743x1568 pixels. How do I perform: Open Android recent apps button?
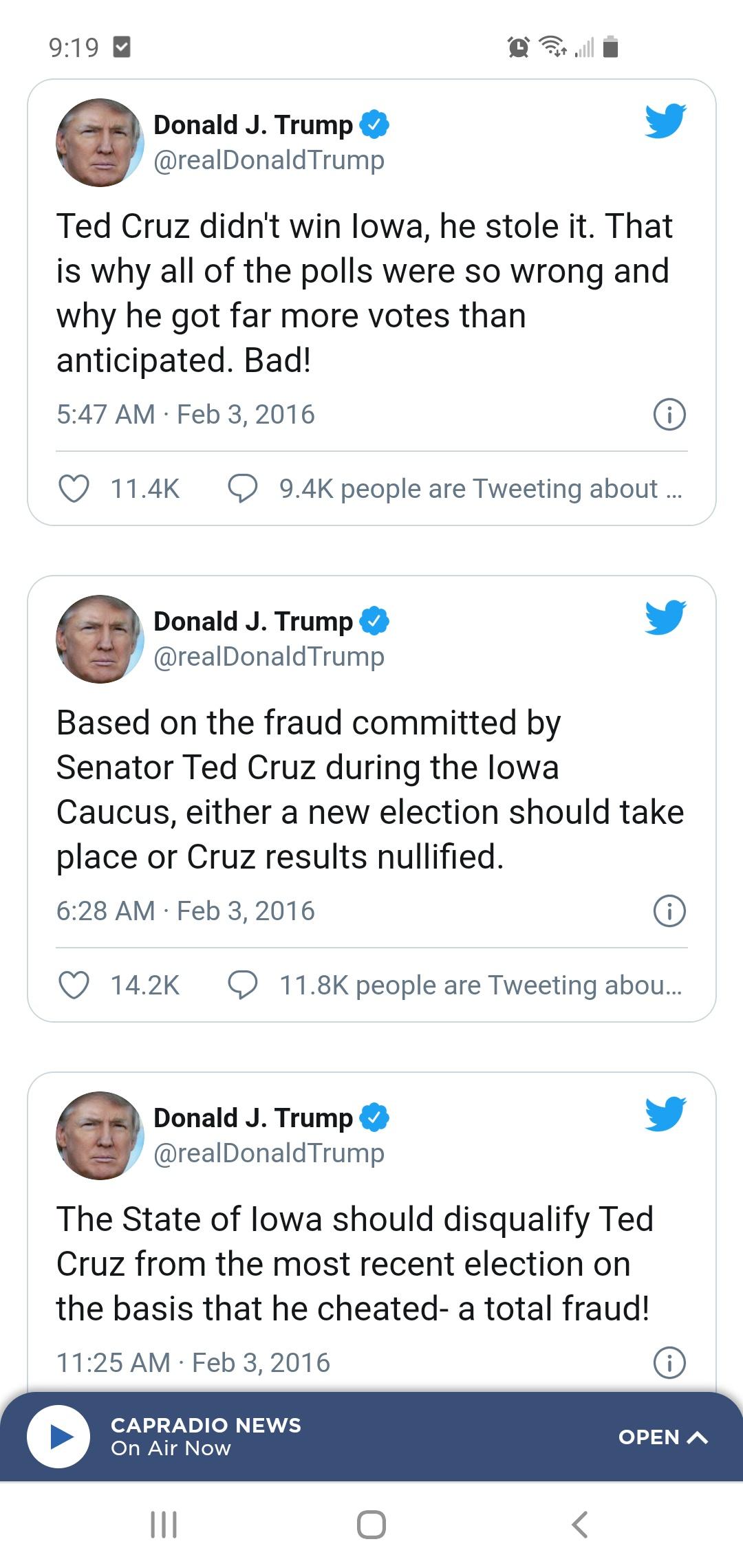(x=164, y=1524)
